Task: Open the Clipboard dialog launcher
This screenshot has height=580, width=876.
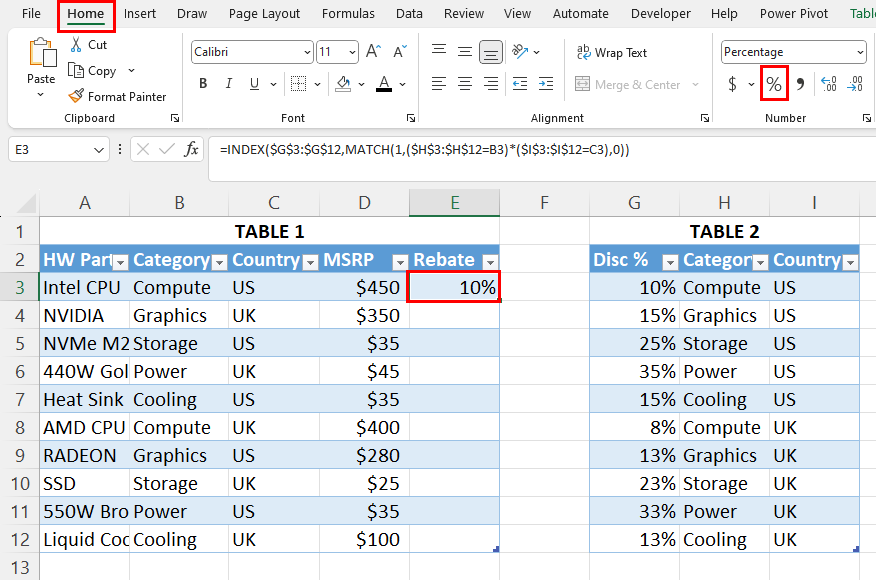Action: (x=175, y=118)
